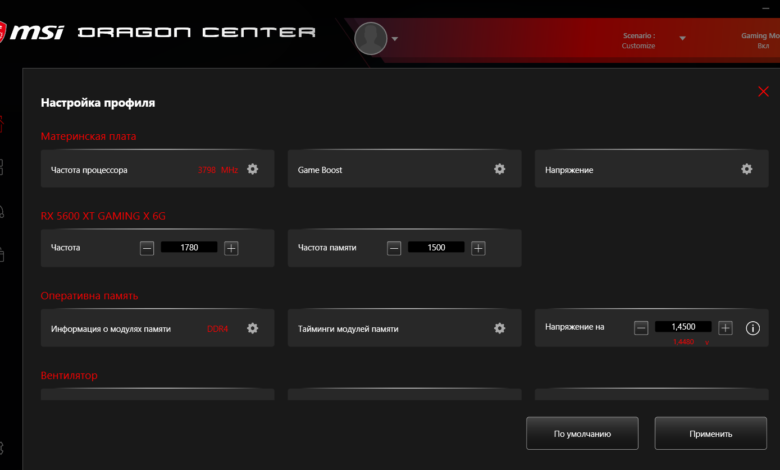Edit the GPU frequency field 1780
780x470 pixels.
[x=189, y=247]
